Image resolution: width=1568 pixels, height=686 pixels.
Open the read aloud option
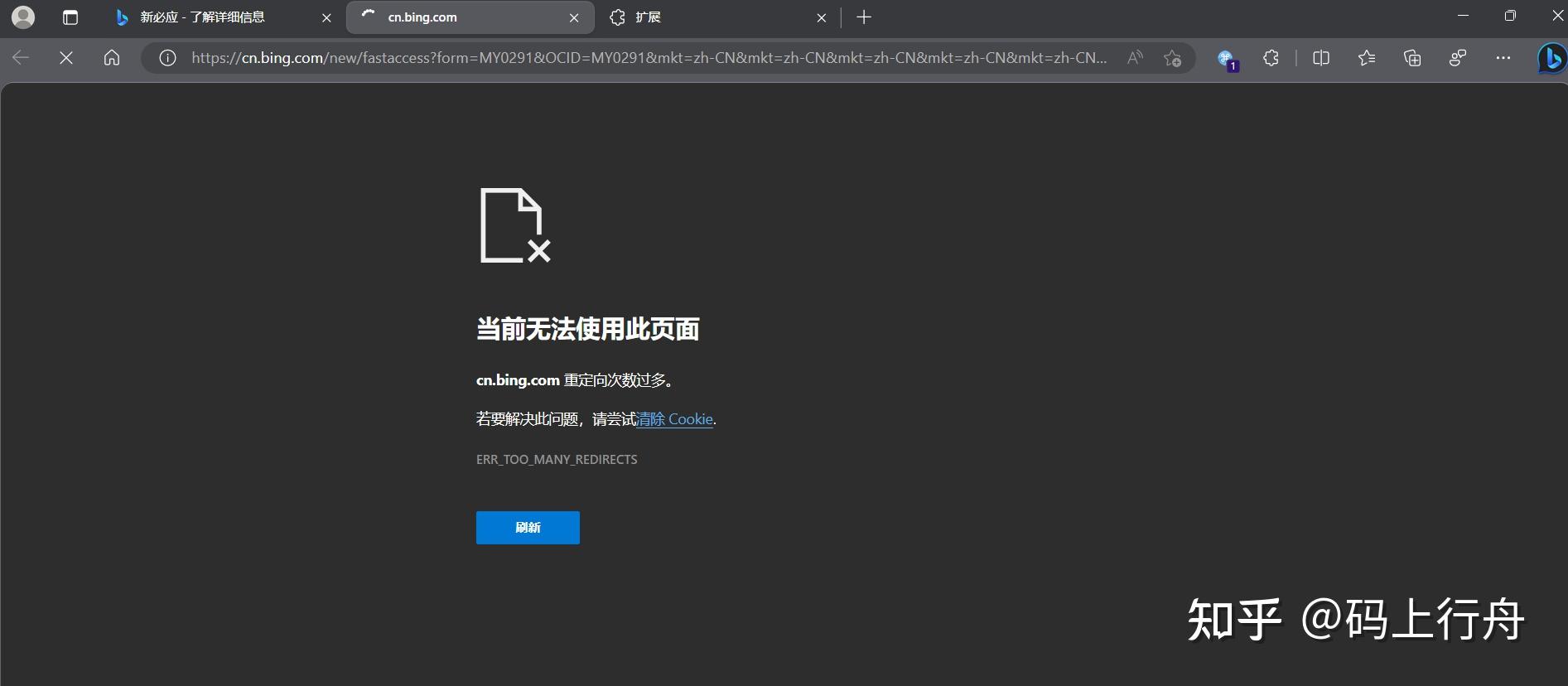pos(1135,57)
